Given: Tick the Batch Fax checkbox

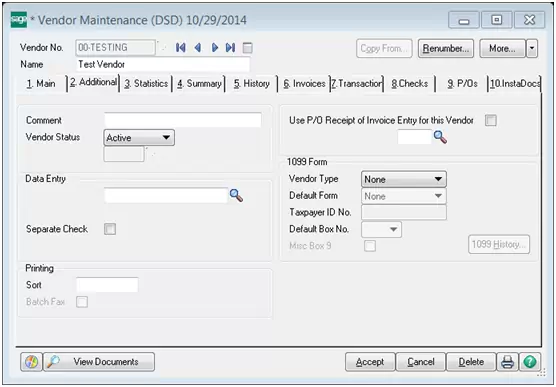Looking at the screenshot, I should (x=82, y=302).
